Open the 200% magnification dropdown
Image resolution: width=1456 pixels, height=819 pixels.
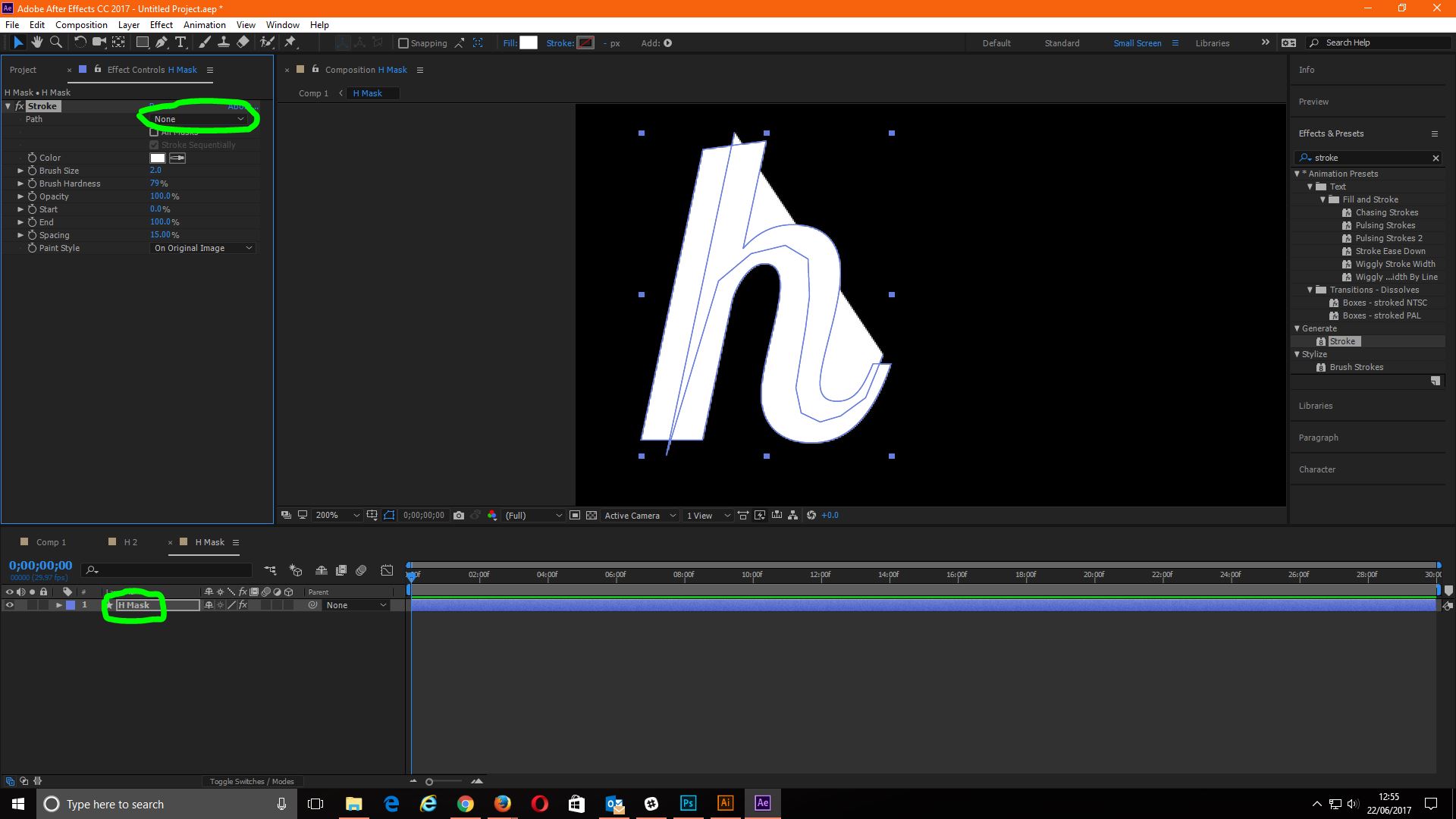point(336,515)
